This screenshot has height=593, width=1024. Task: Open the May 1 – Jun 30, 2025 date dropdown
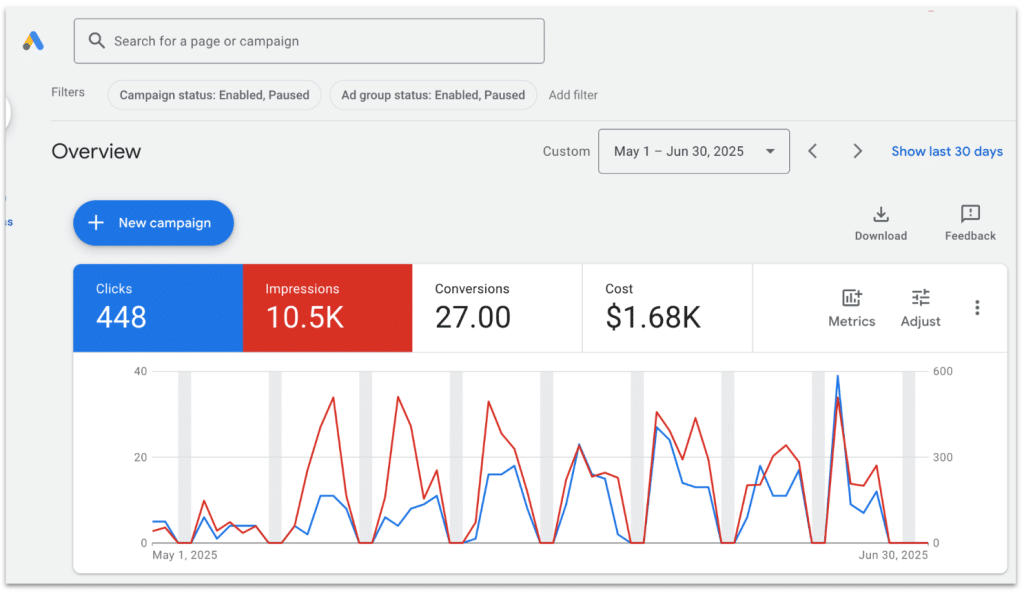693,151
